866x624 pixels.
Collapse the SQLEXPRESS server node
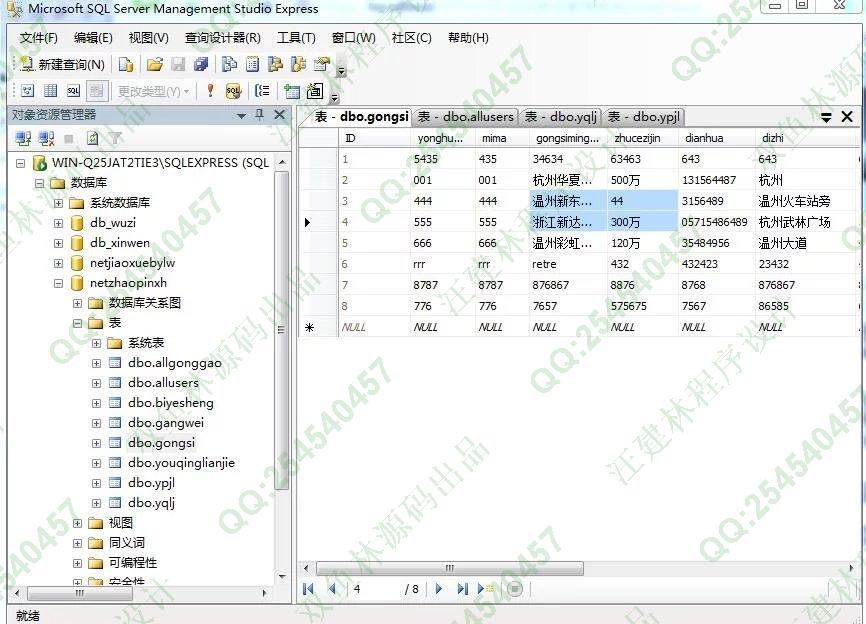click(20, 163)
